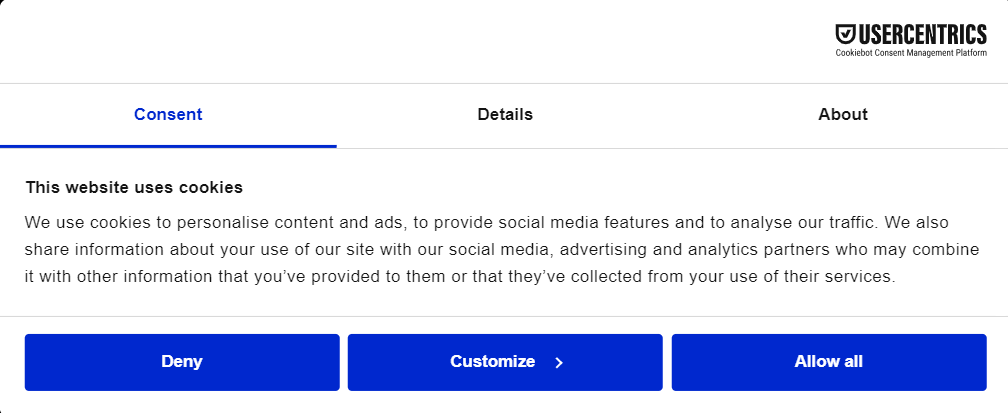Open the About tab

(842, 114)
